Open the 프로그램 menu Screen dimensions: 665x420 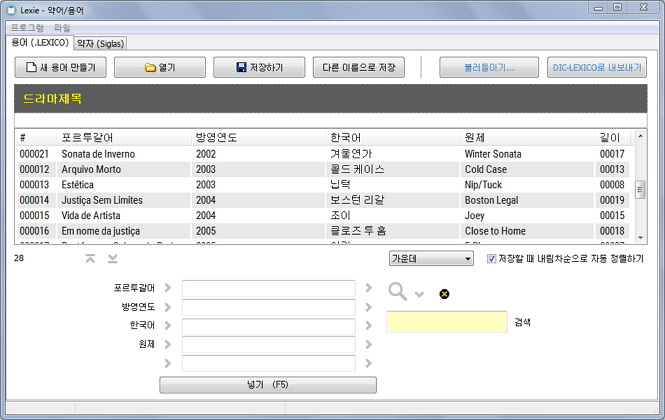point(27,28)
